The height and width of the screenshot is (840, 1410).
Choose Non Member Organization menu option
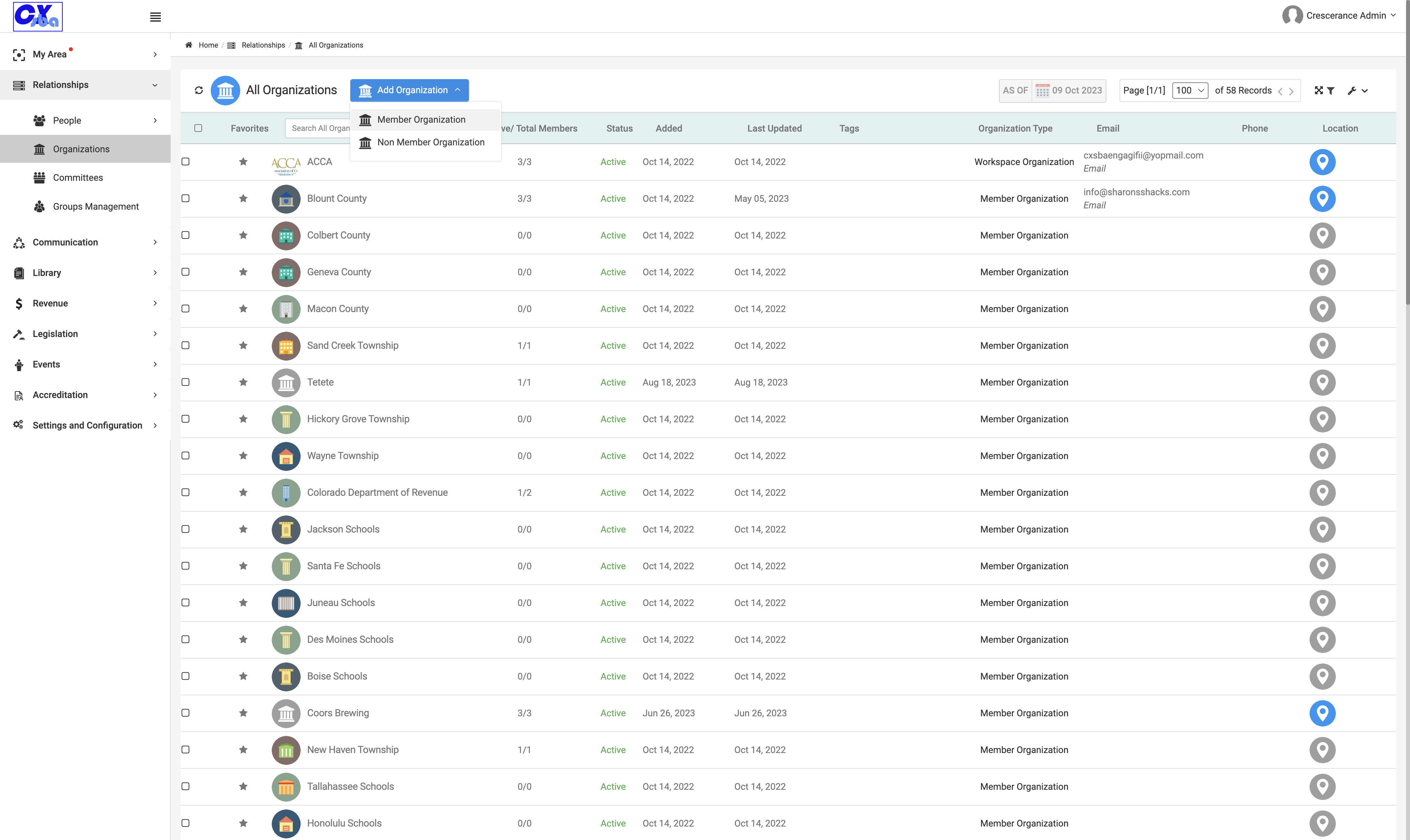pos(426,142)
